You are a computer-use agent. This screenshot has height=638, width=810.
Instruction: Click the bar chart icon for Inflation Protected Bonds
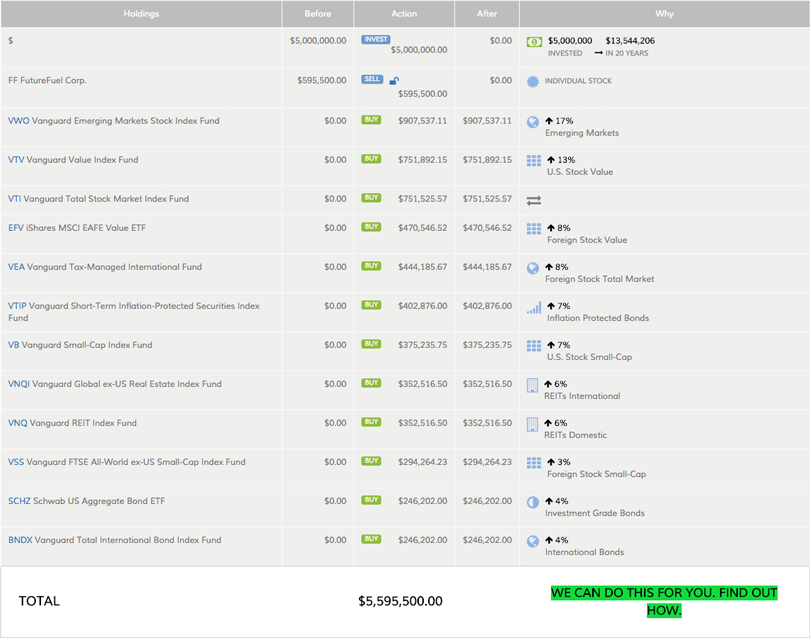tap(534, 307)
